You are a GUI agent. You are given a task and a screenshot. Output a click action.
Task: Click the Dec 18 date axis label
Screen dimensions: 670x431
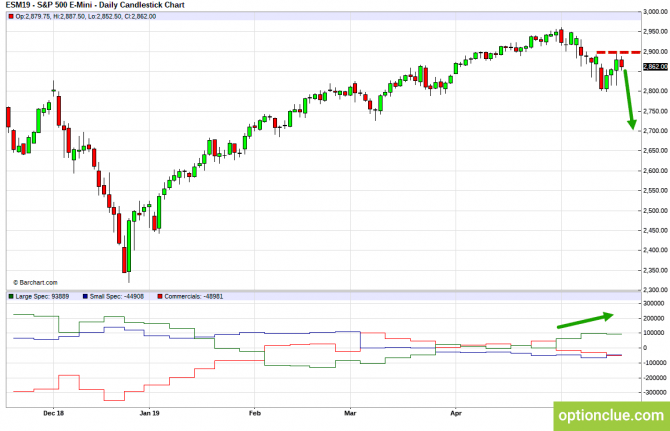tap(54, 413)
